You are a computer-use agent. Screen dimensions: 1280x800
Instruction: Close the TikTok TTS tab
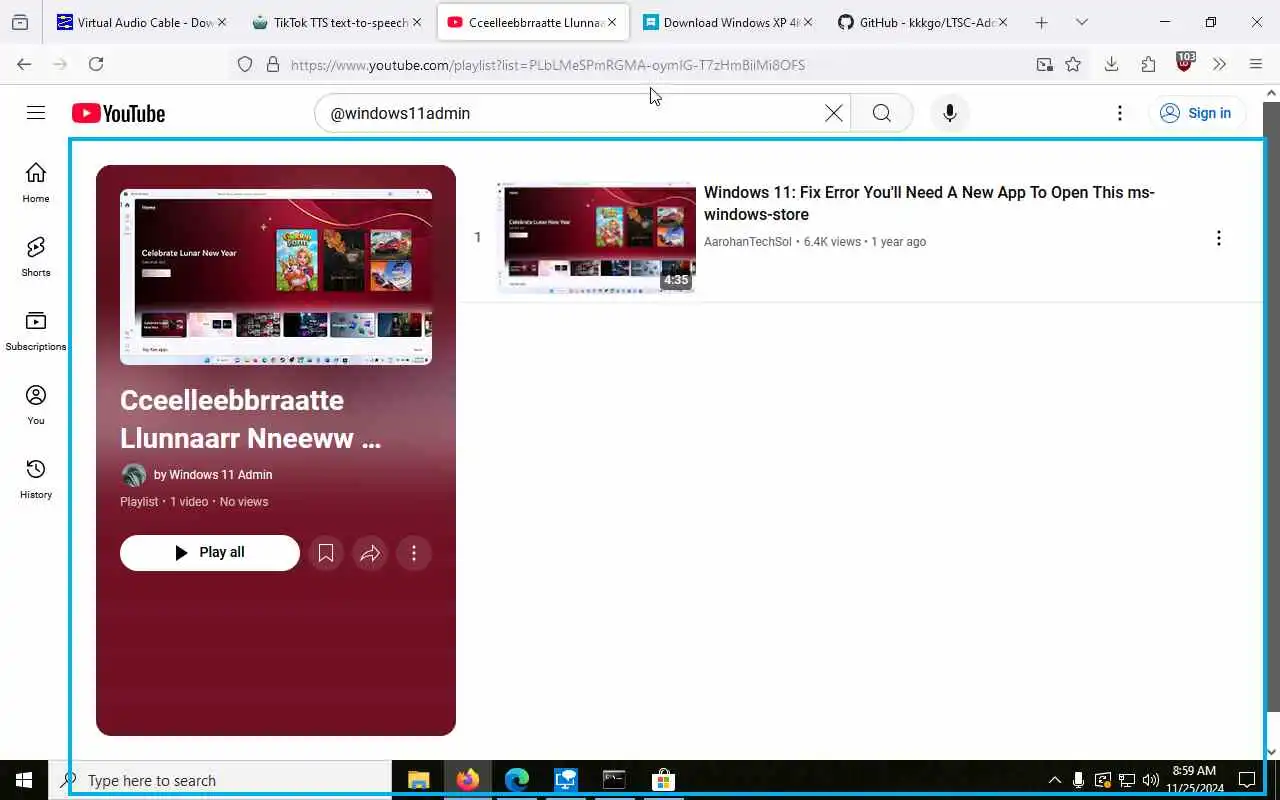[417, 22]
